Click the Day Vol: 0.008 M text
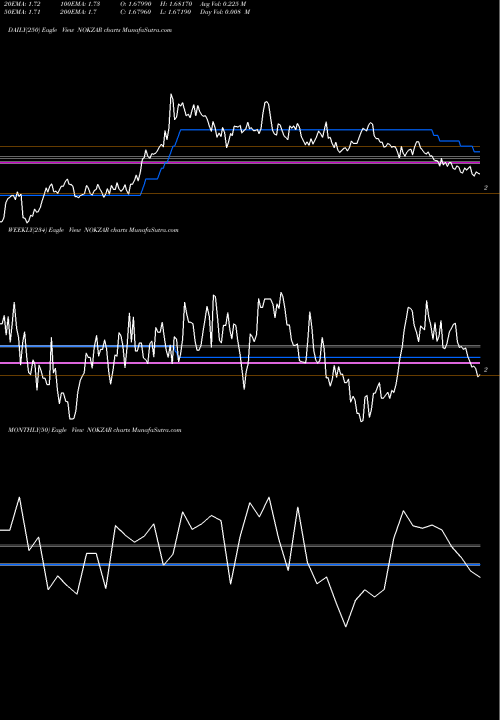The width and height of the screenshot is (500, 720). point(225,12)
